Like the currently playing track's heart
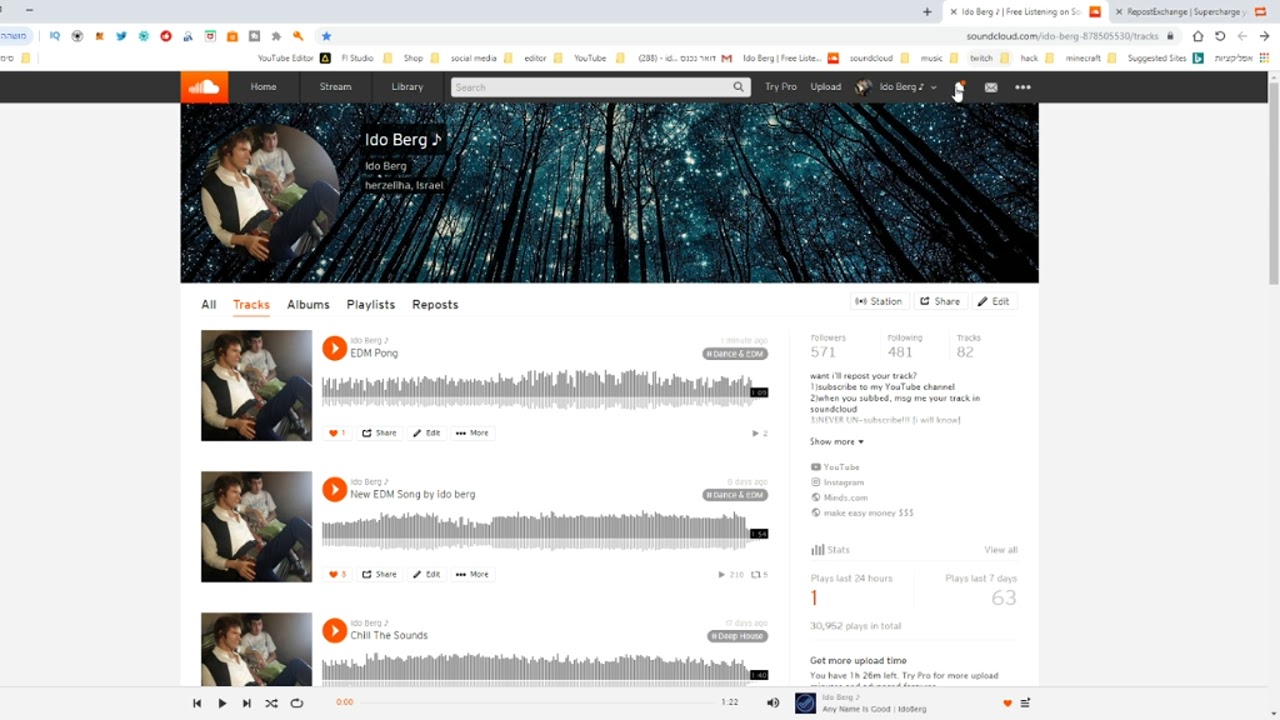This screenshot has height=720, width=1280. (1005, 703)
